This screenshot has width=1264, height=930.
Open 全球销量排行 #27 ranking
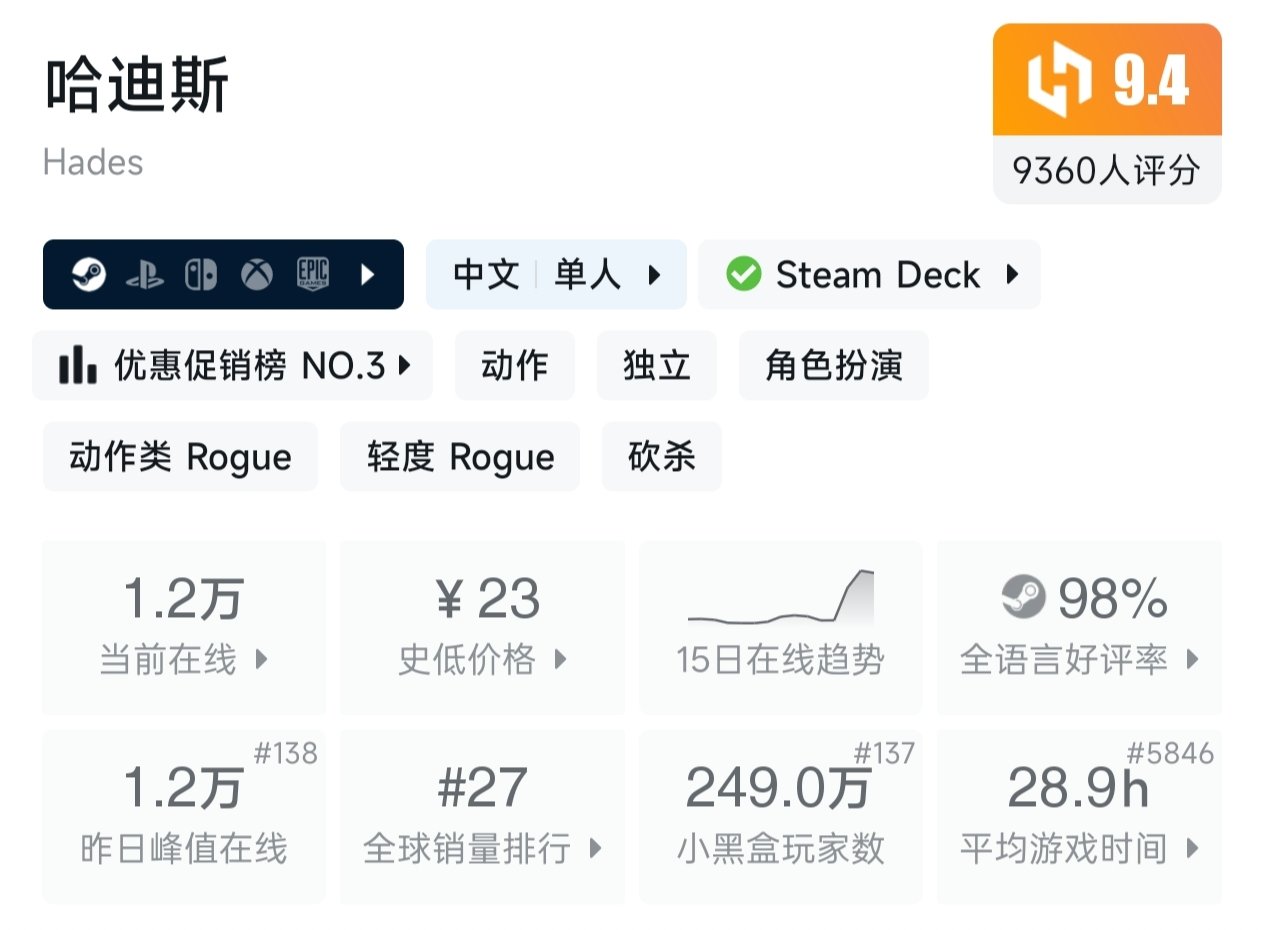pyautogui.click(x=482, y=816)
